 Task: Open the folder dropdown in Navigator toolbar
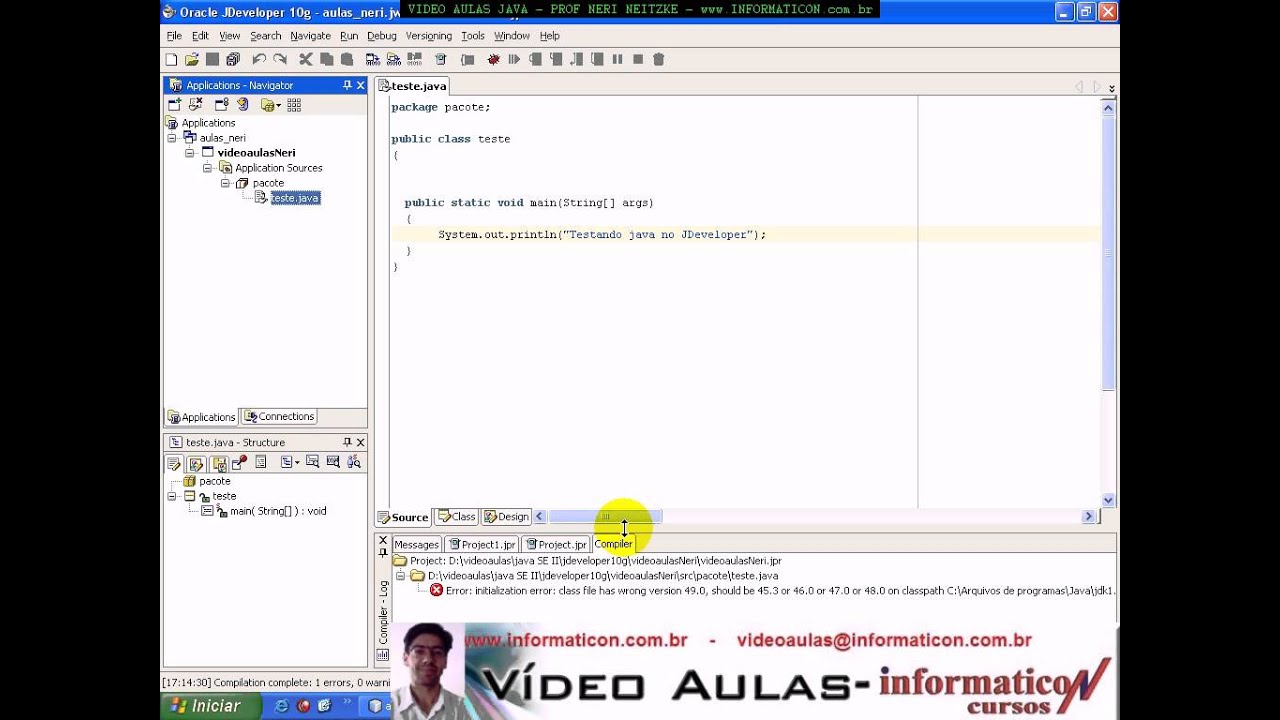(x=270, y=105)
